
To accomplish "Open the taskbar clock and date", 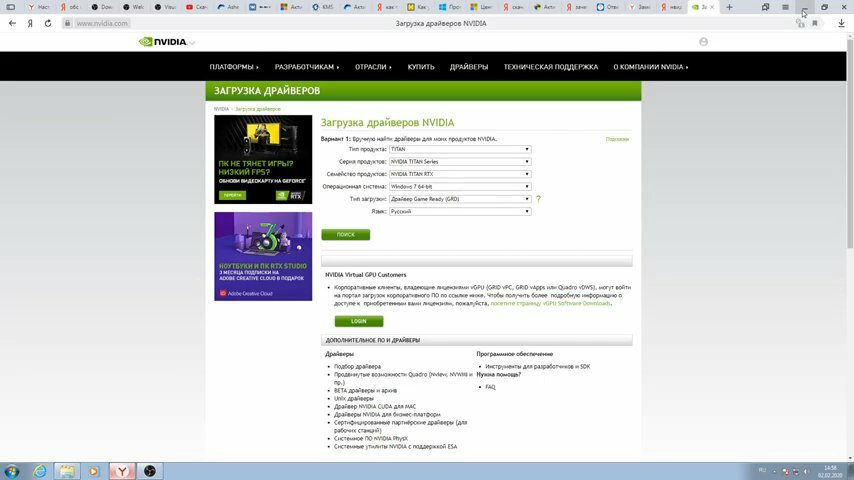I will tap(830, 472).
